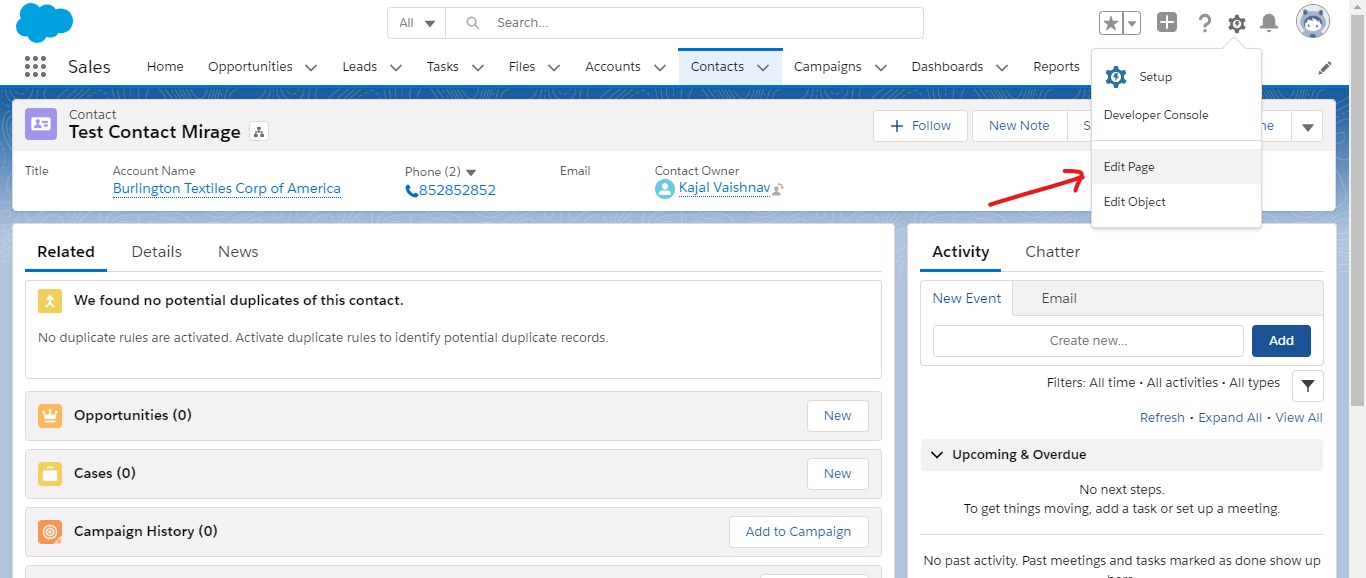Viewport: 1366px width, 578px height.
Task: View contact hierarchy icon next to name
Action: [x=259, y=132]
